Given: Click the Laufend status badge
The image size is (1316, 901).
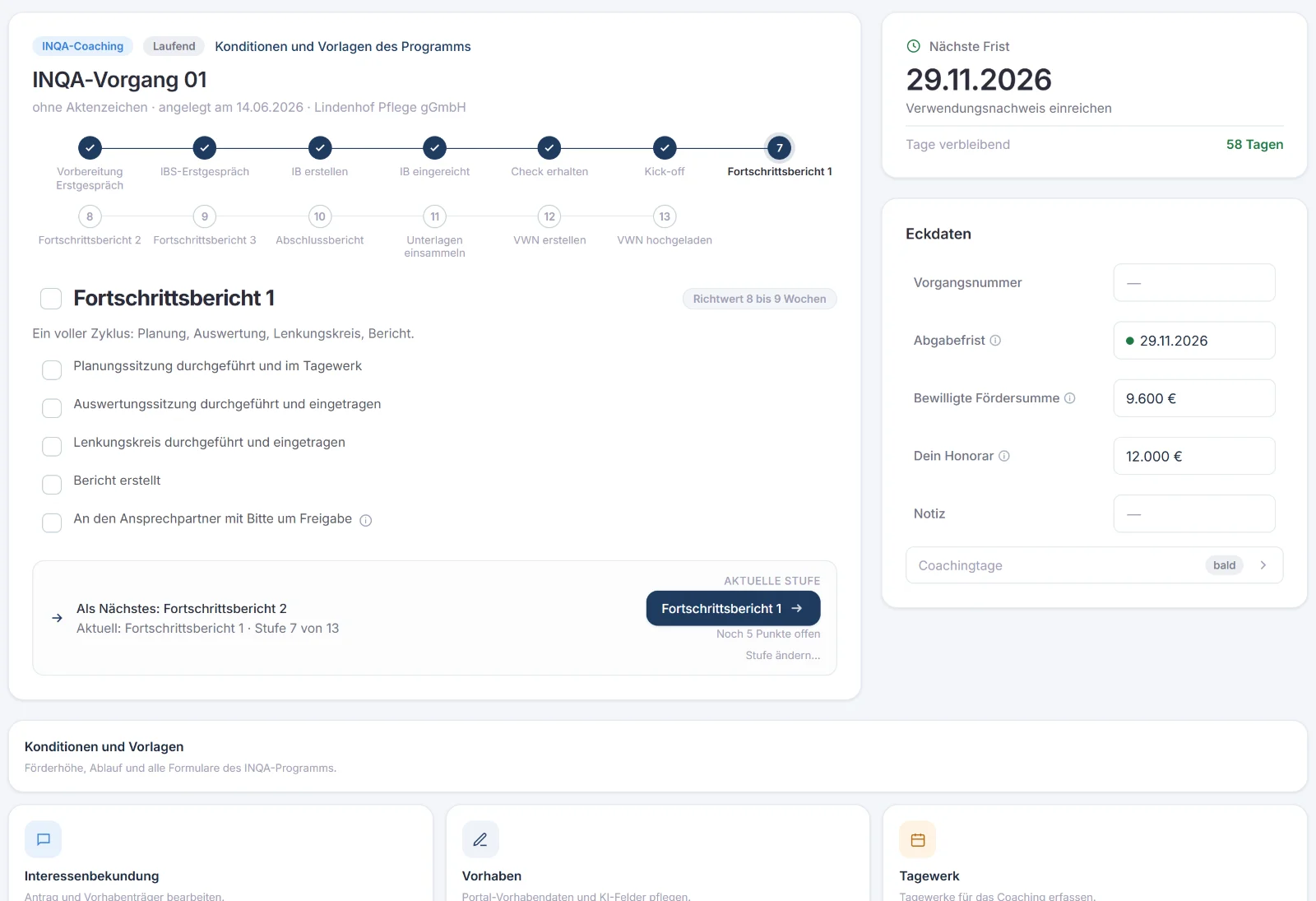Looking at the screenshot, I should [174, 46].
